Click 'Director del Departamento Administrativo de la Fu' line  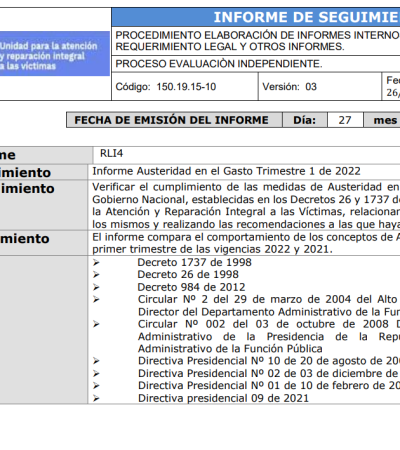tap(269, 312)
